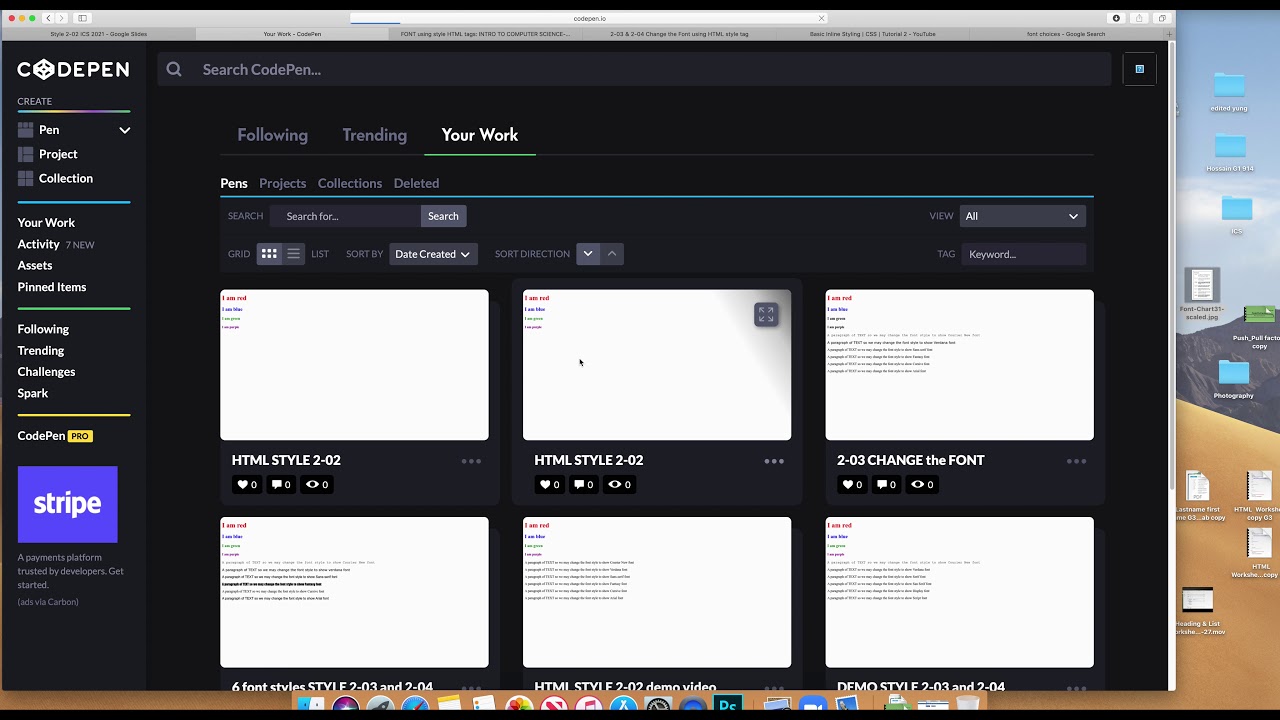1280x720 pixels.
Task: Click the Project icon in the Create section
Action: (x=25, y=154)
